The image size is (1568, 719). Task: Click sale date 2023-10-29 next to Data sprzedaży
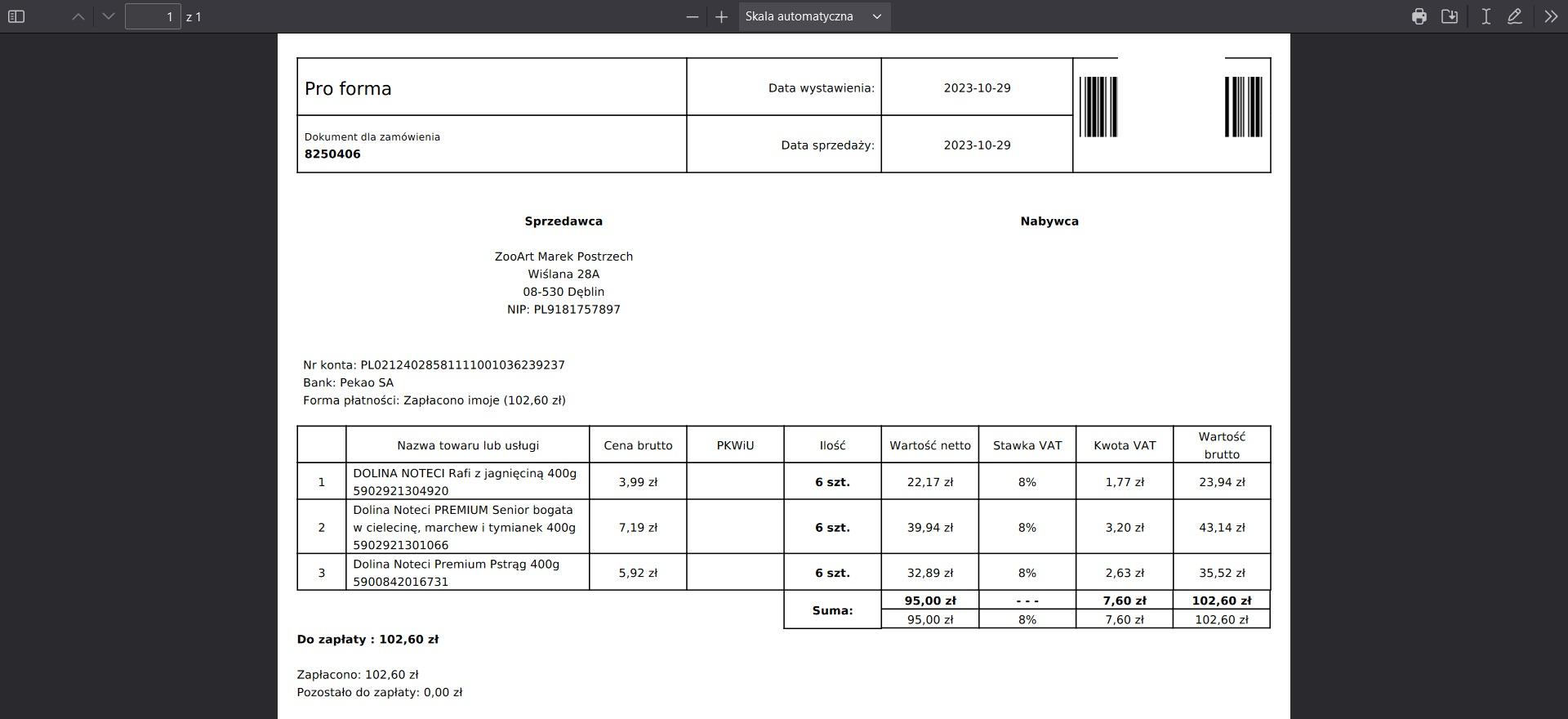point(977,145)
